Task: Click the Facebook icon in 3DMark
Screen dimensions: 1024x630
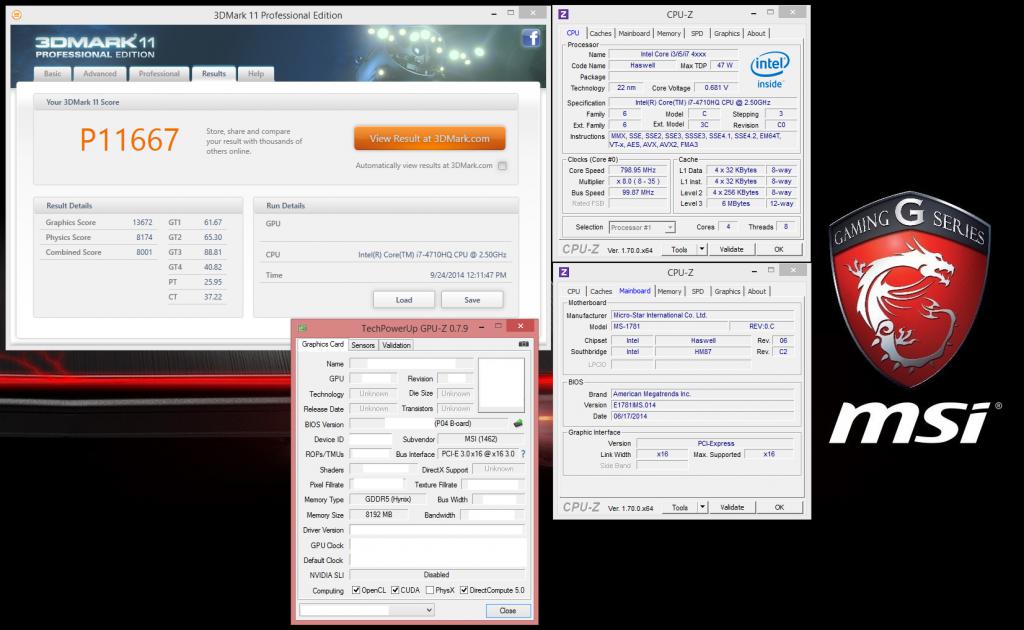Action: (x=530, y=39)
